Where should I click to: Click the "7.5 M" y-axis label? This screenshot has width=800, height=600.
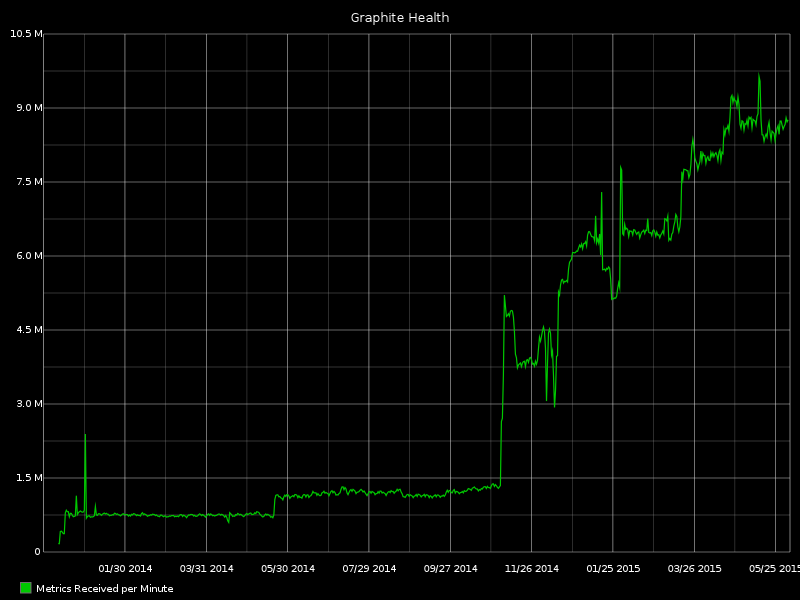coord(30,182)
